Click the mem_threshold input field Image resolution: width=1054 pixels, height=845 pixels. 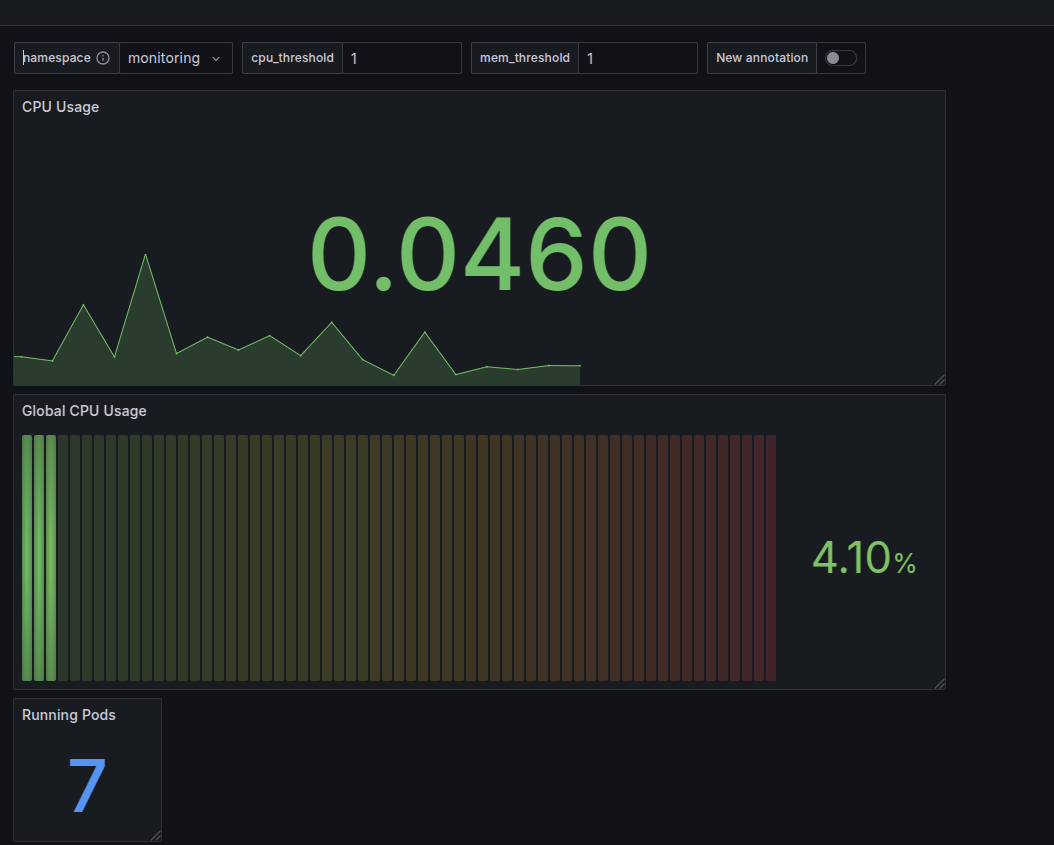[x=637, y=58]
